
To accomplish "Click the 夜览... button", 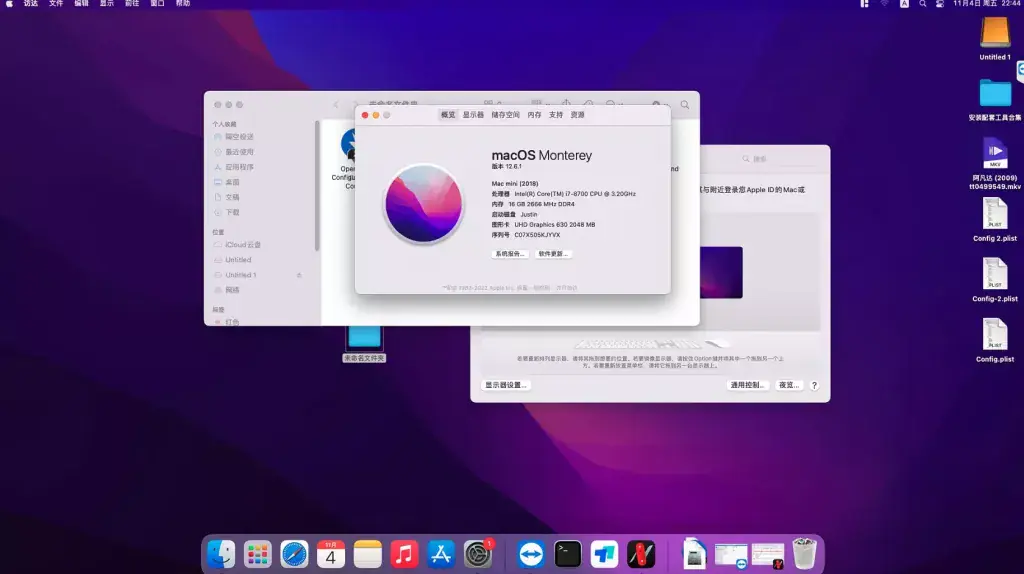I will [789, 385].
